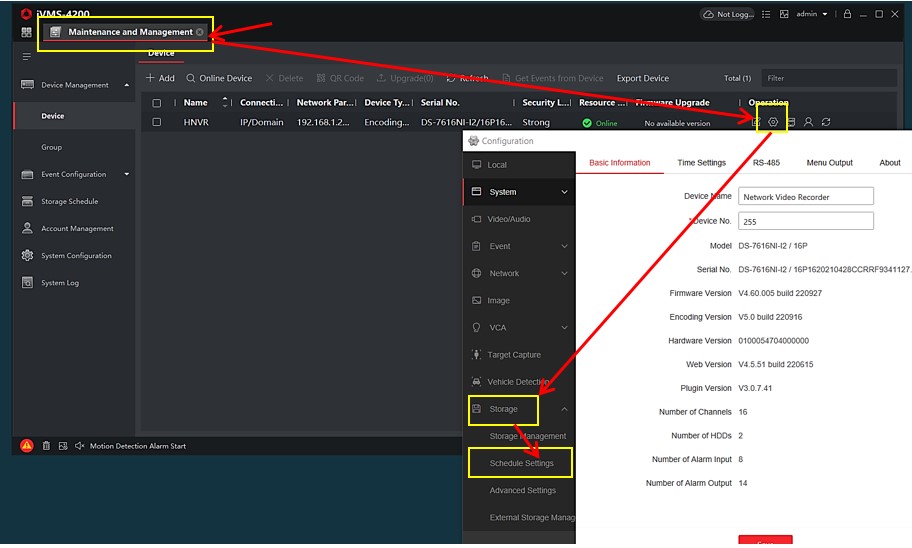
Task: Click the Storage Schedule icon in the sidebar
Action: pos(27,201)
